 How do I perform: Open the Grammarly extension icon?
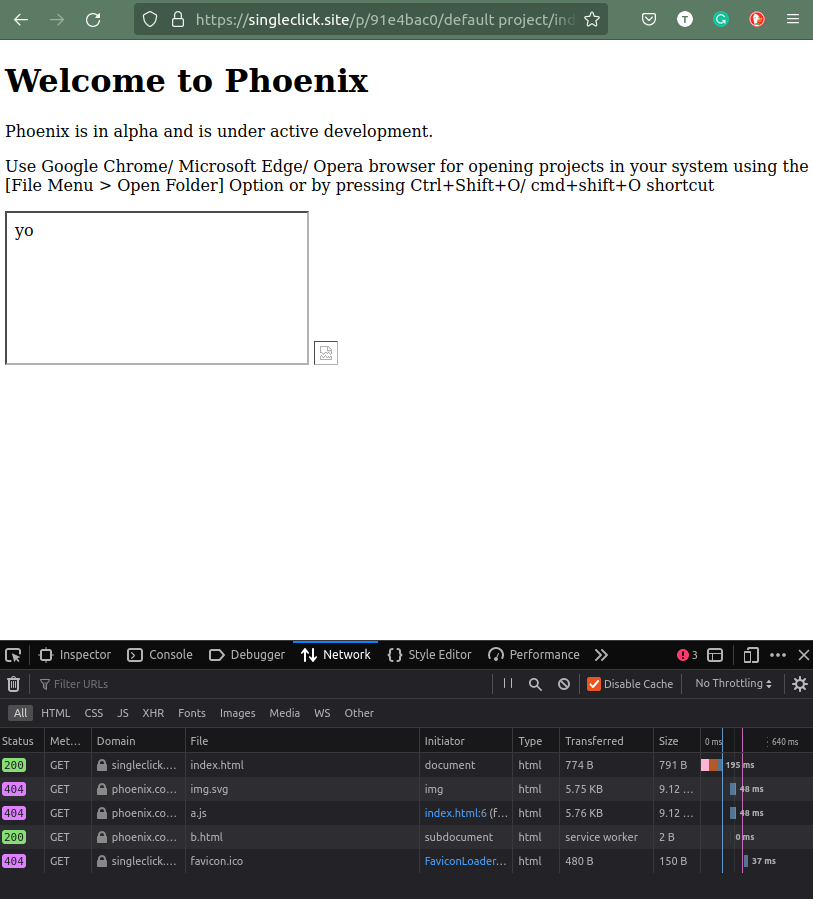click(x=721, y=19)
